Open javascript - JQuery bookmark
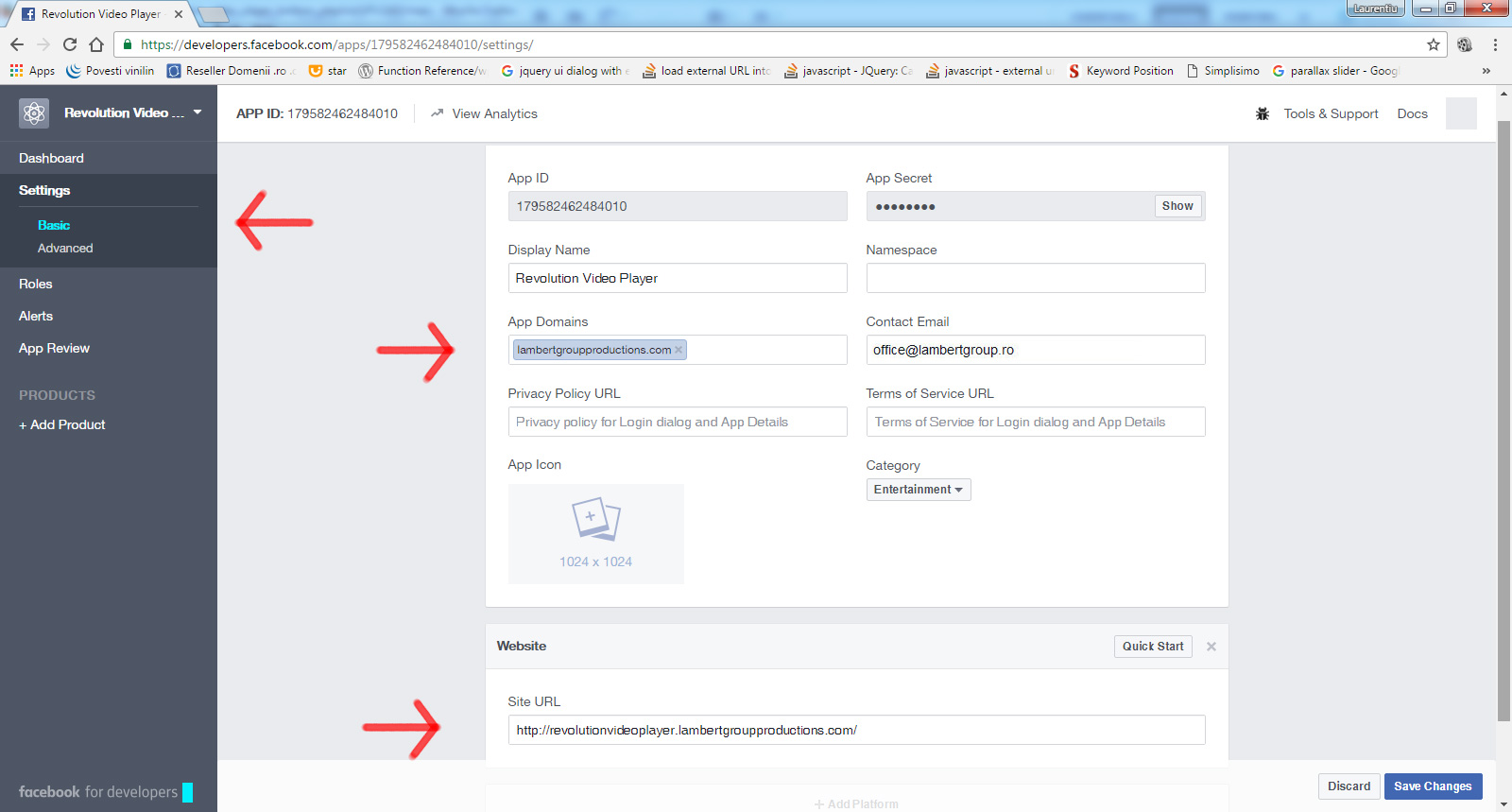 tap(849, 71)
